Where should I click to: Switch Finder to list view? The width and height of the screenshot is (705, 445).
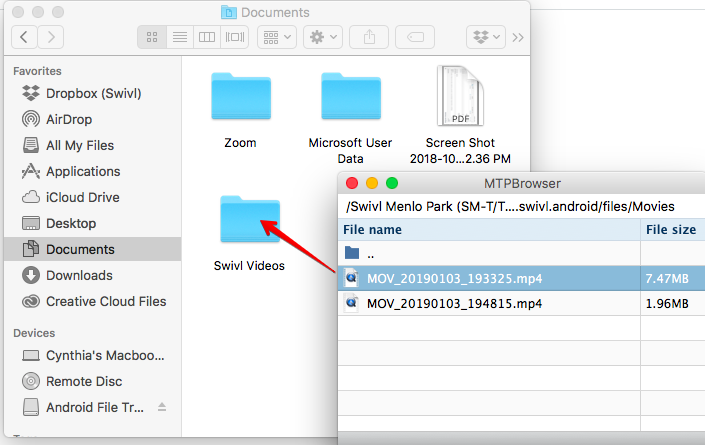click(180, 37)
